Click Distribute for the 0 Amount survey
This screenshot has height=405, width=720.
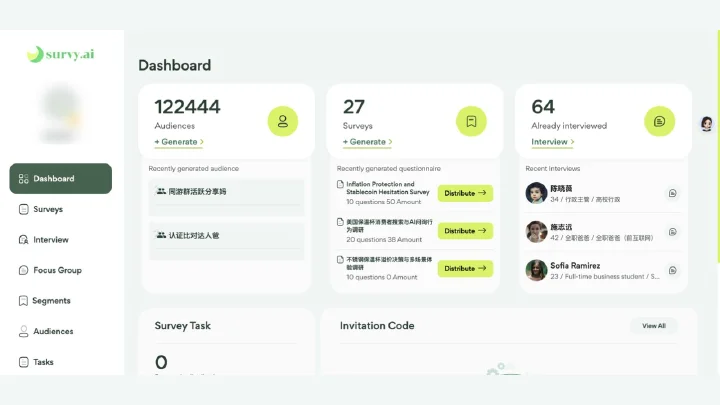tap(465, 269)
